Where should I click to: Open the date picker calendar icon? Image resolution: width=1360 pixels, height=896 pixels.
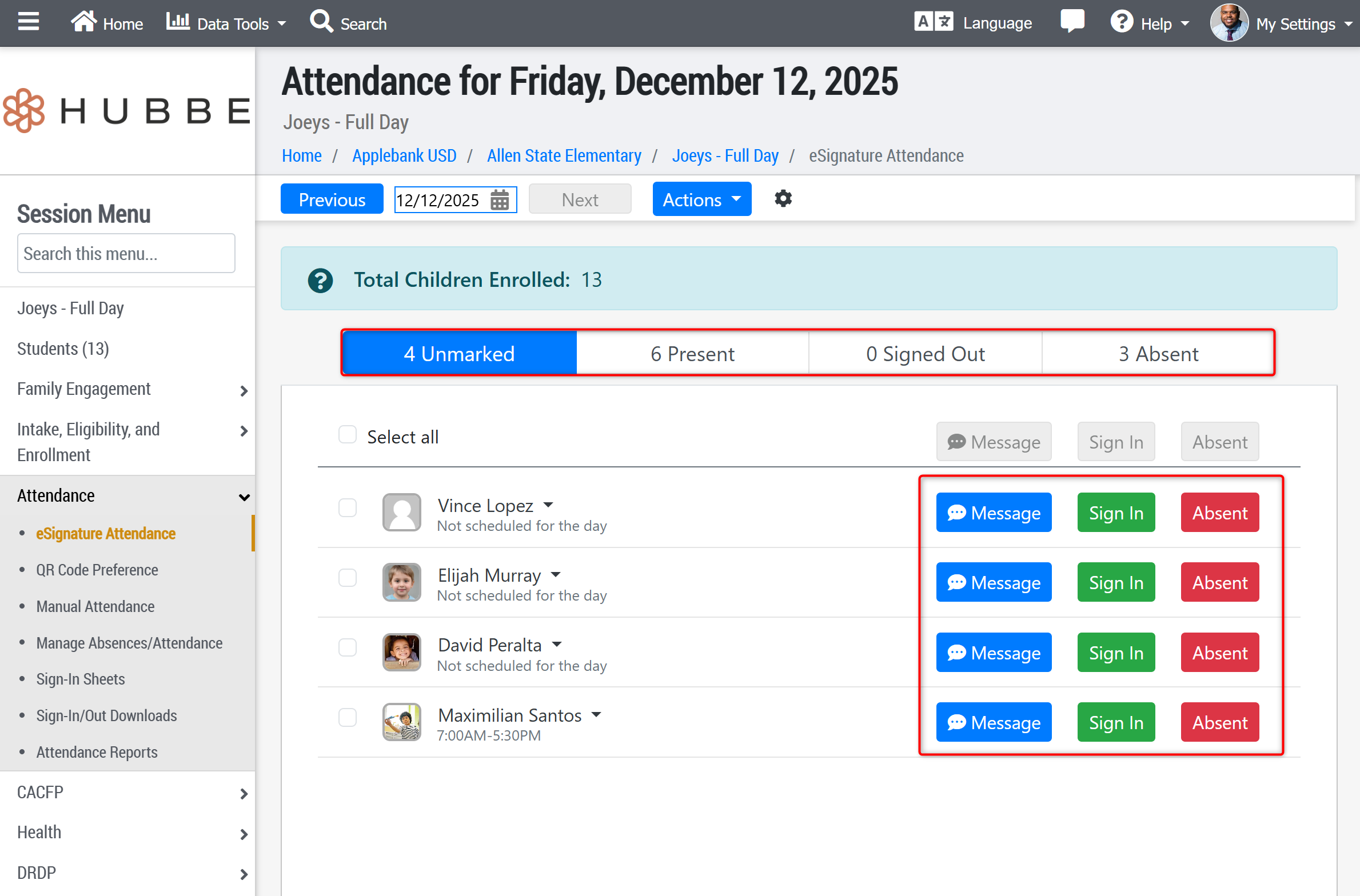point(500,200)
